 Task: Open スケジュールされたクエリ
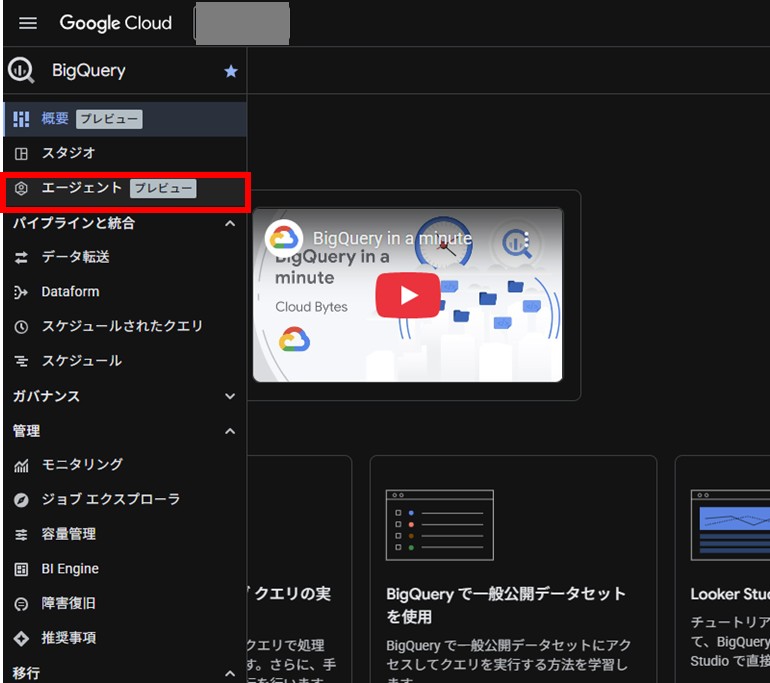click(x=125, y=326)
